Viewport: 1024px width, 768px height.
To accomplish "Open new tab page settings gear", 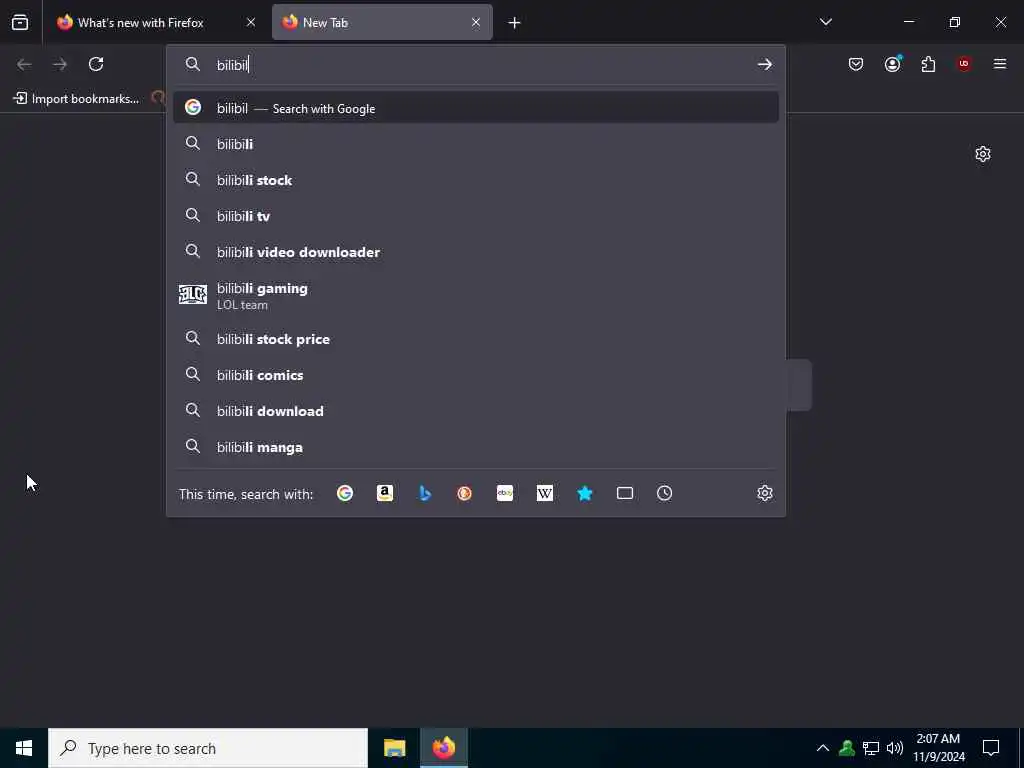I will pyautogui.click(x=983, y=154).
